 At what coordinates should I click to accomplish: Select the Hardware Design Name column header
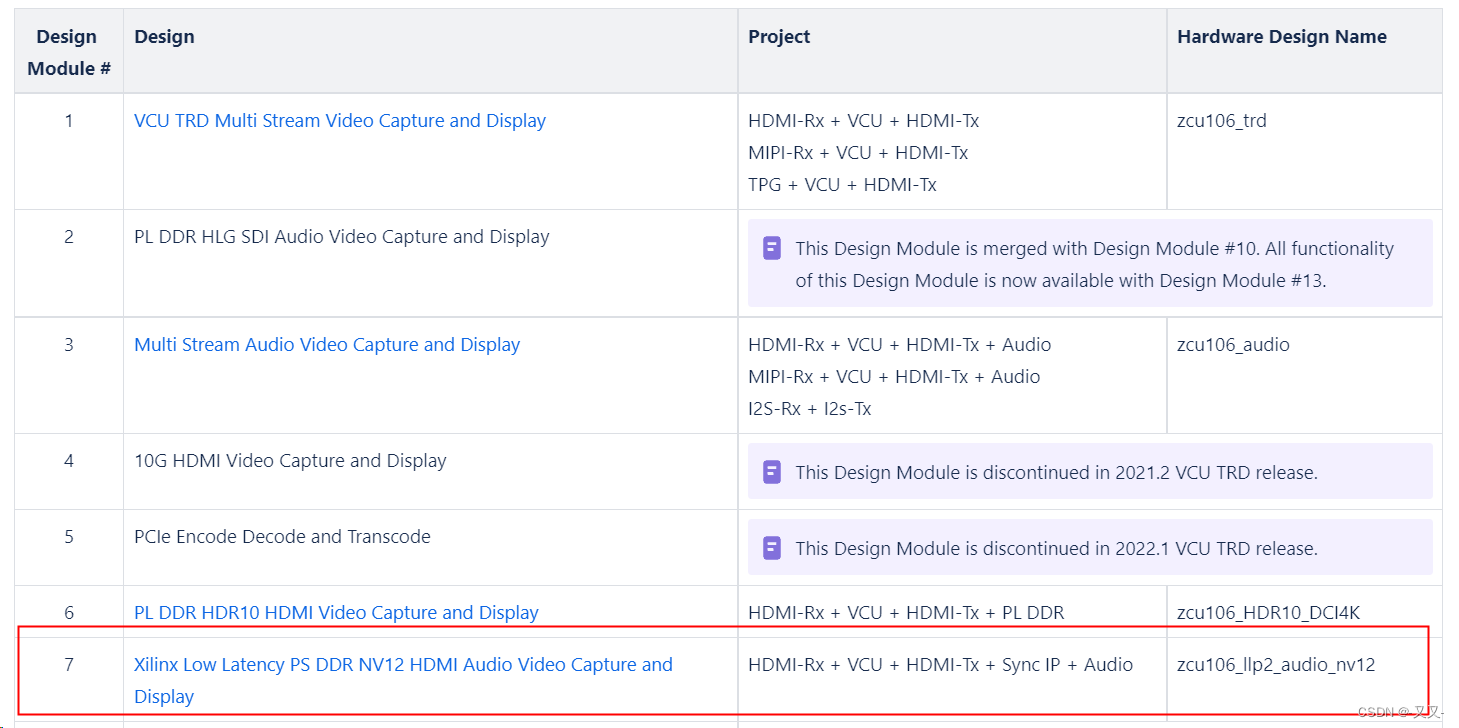coord(1304,53)
